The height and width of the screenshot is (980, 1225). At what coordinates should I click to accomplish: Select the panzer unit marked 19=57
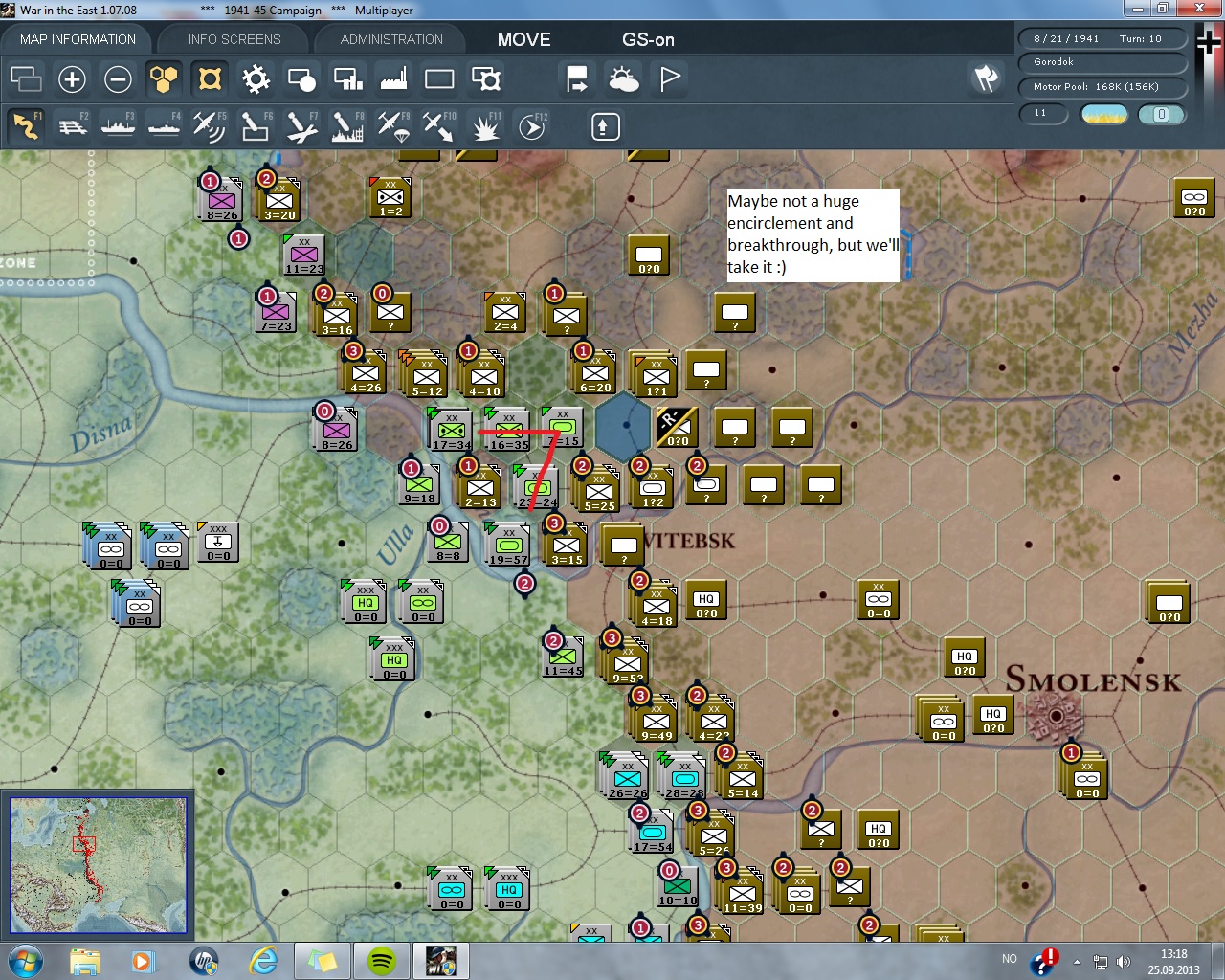tap(507, 544)
